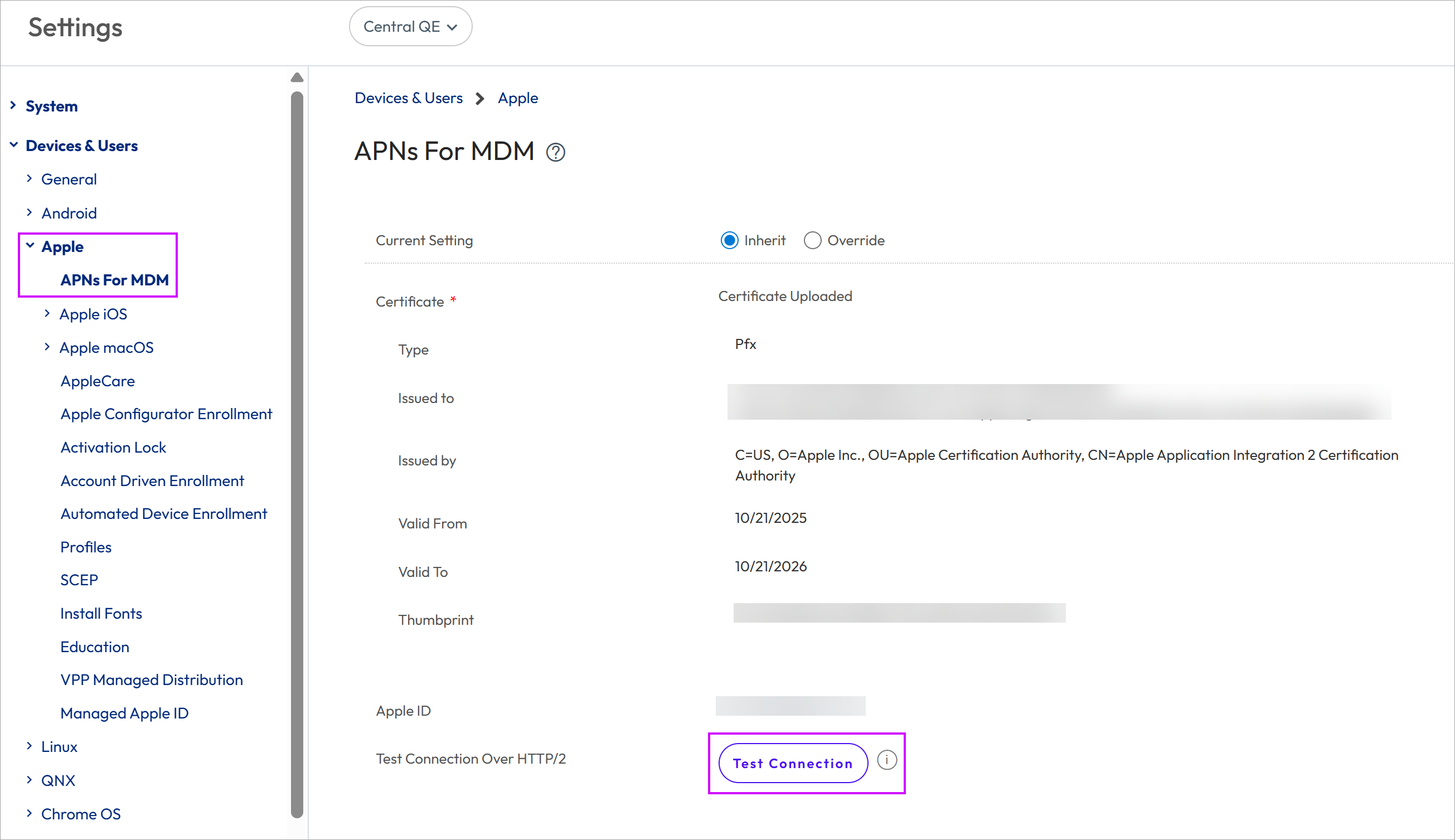Open SCEP settings
Viewport: 1455px width, 840px height.
pos(79,580)
